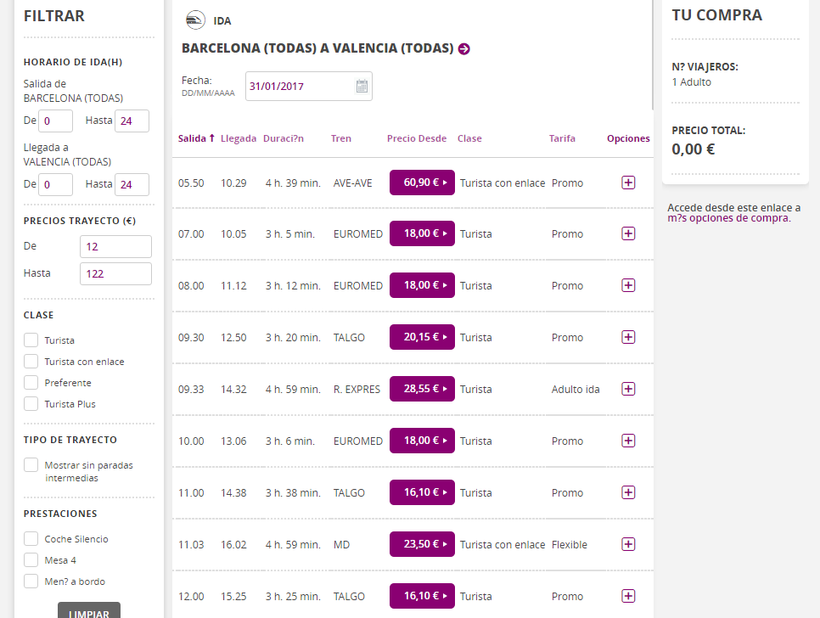Screen dimensions: 820x618
Task: Open the calendar date picker icon
Action: click(361, 87)
